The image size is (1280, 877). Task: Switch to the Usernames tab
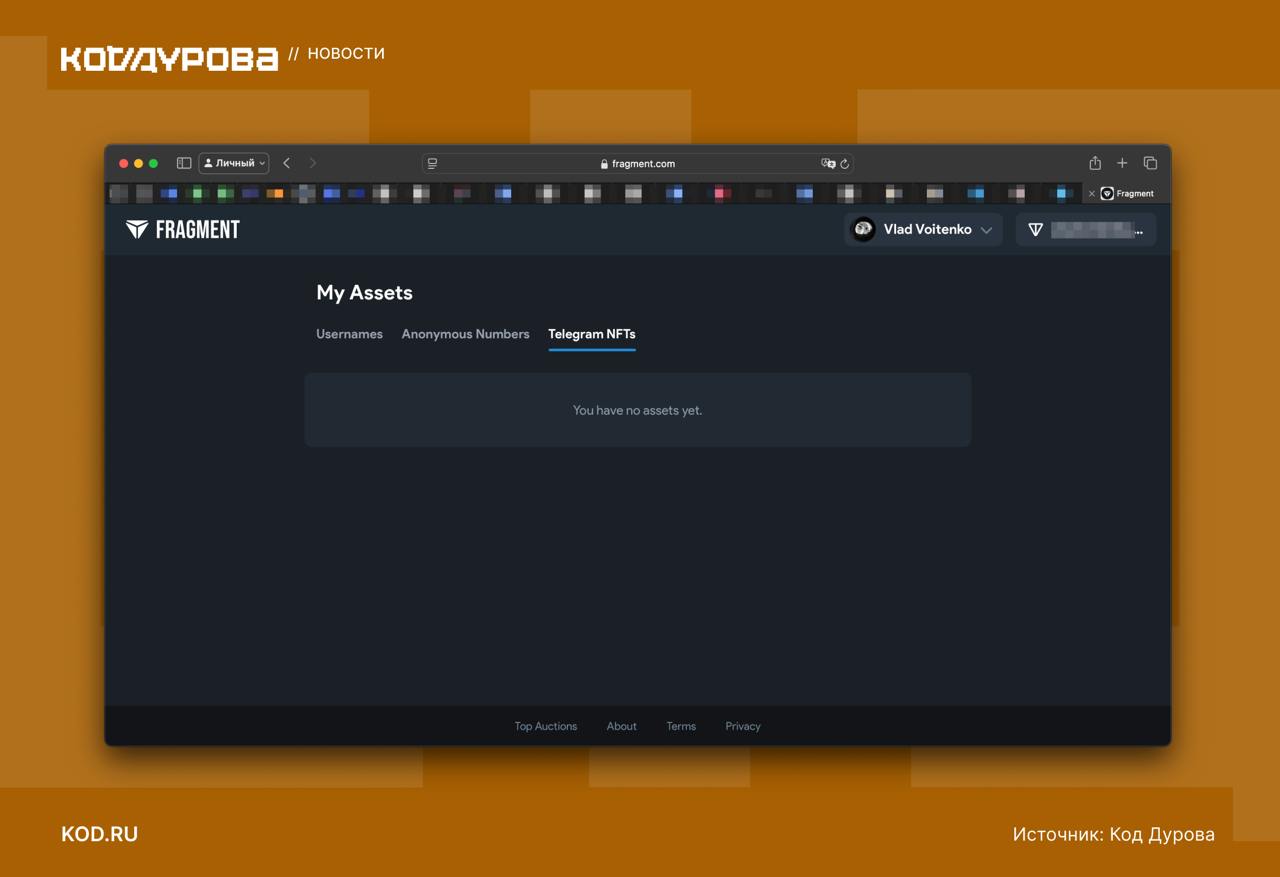(349, 334)
